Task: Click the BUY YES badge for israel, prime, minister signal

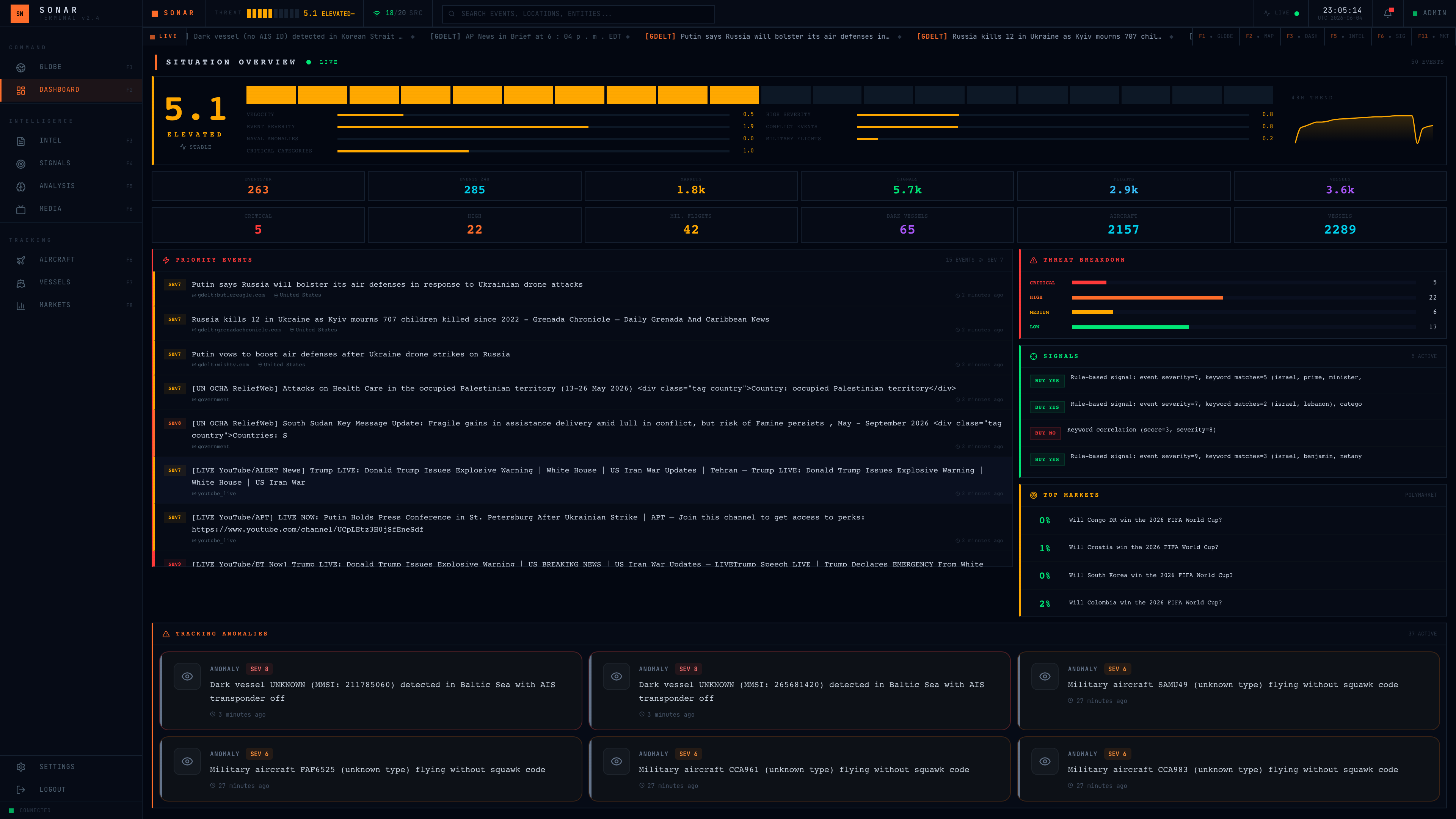Action: (x=1047, y=381)
